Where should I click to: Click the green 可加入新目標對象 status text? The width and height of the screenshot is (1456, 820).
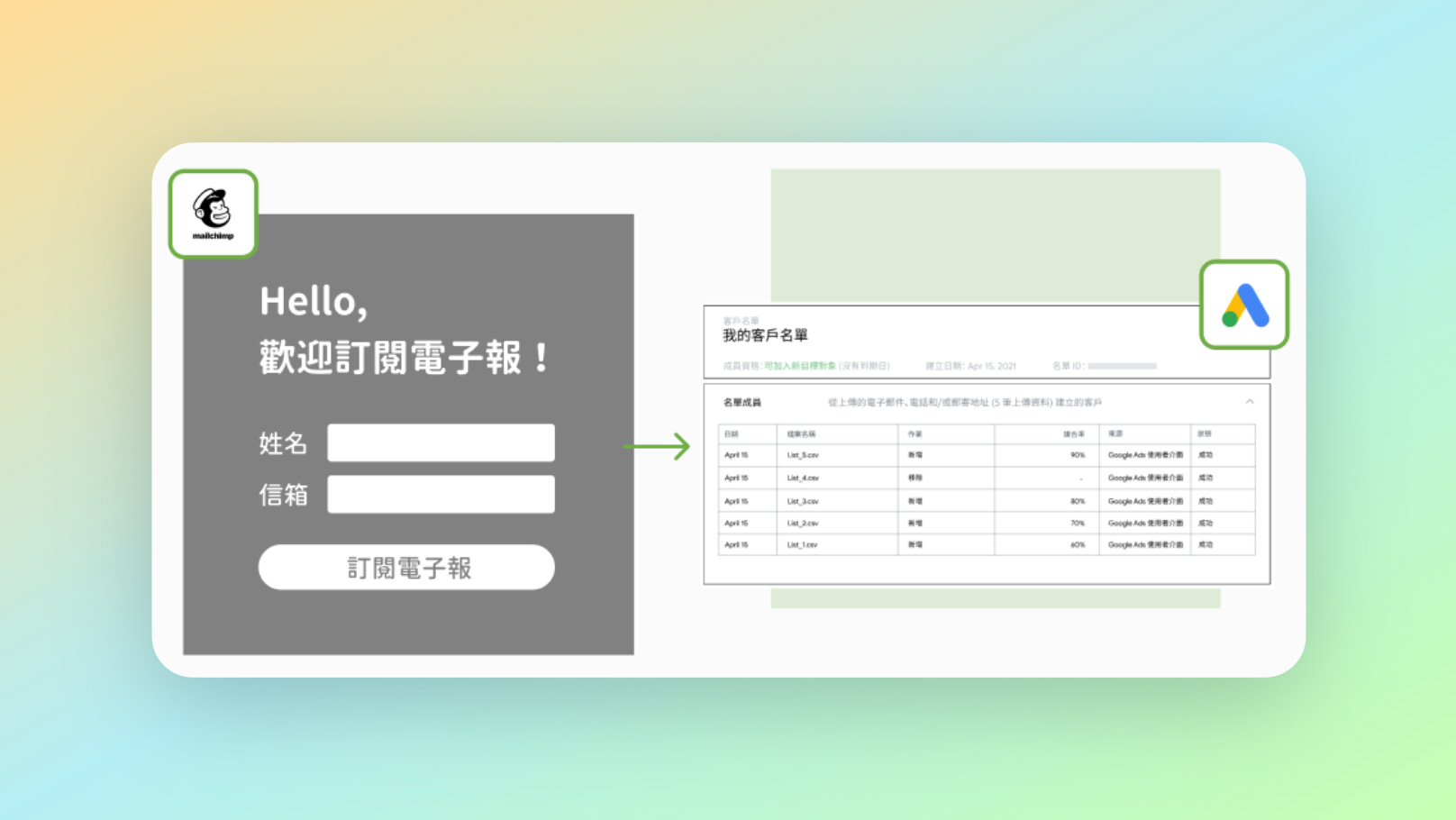(800, 366)
